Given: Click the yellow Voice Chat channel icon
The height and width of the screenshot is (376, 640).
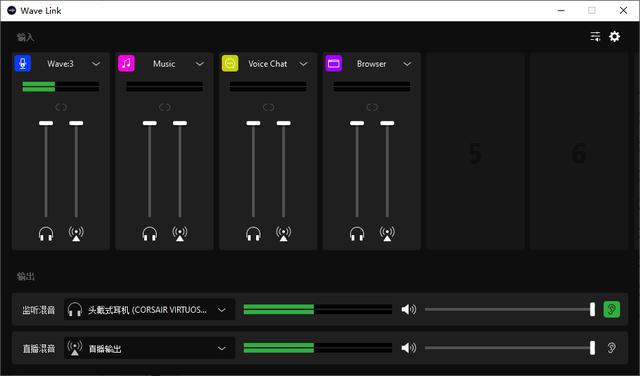Looking at the screenshot, I should pyautogui.click(x=230, y=64).
